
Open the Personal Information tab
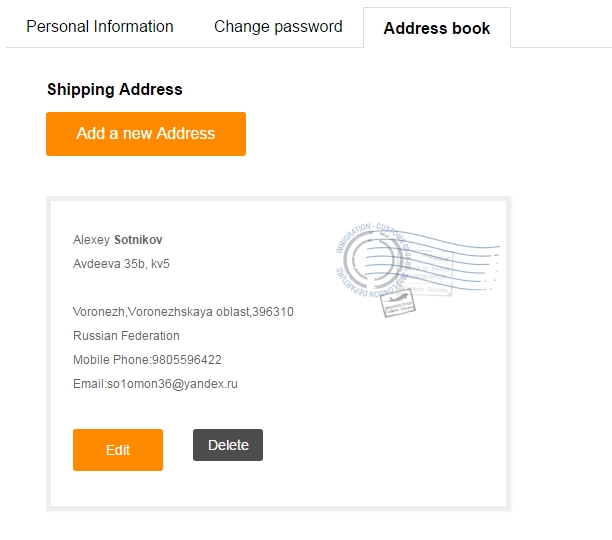point(100,27)
